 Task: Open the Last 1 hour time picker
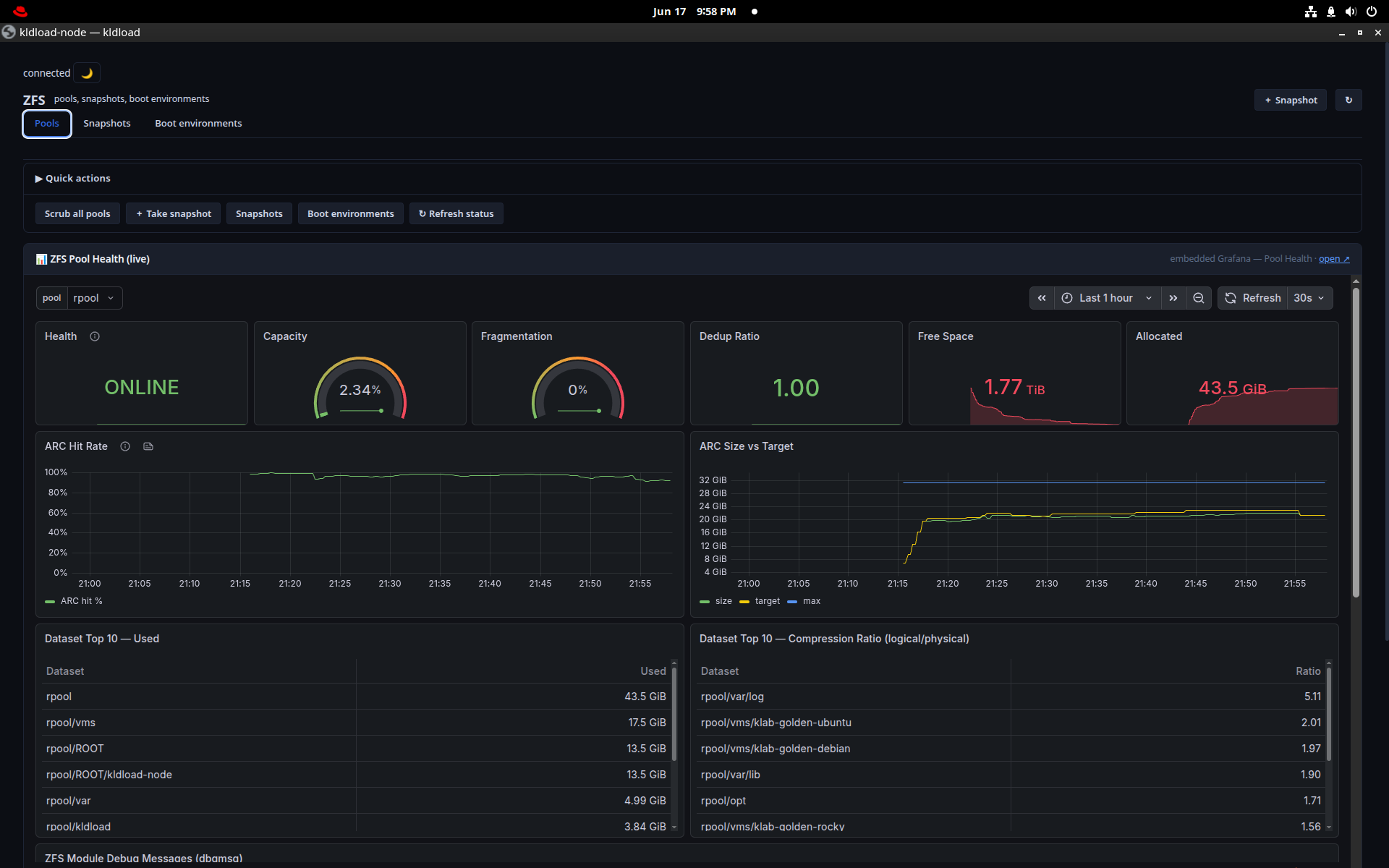point(1108,298)
